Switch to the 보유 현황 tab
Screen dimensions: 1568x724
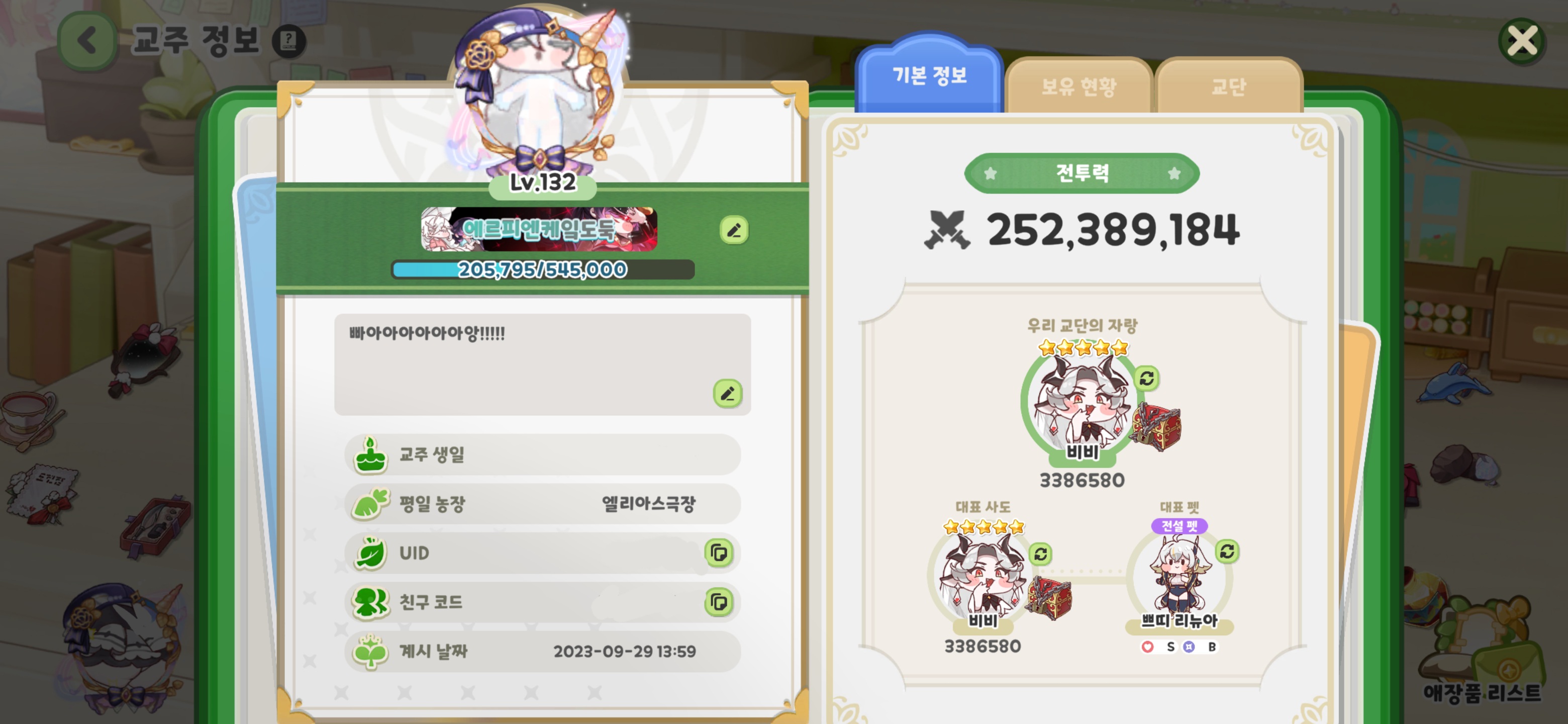pos(1078,86)
